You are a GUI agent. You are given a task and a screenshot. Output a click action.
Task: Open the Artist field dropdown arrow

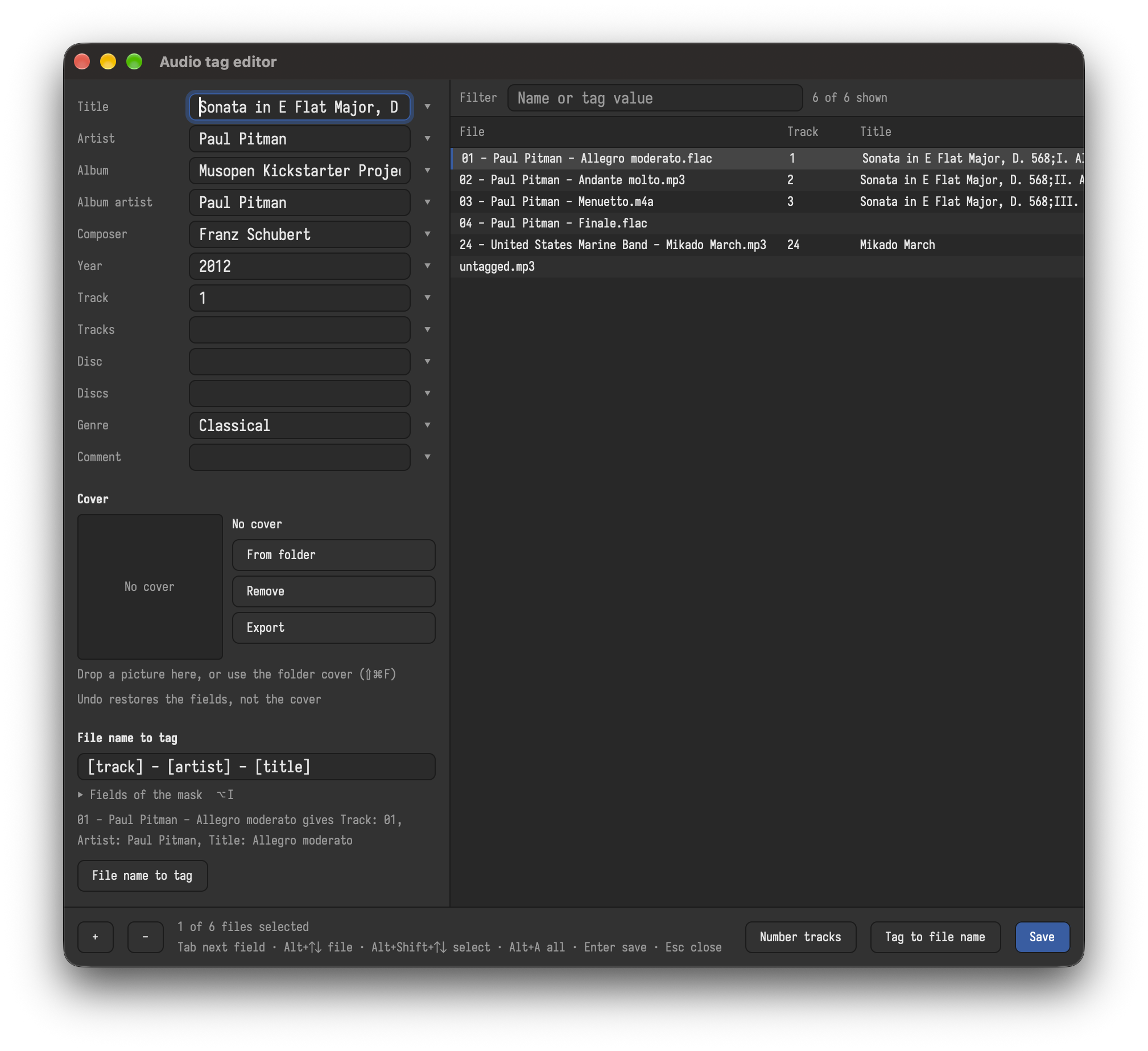[427, 139]
